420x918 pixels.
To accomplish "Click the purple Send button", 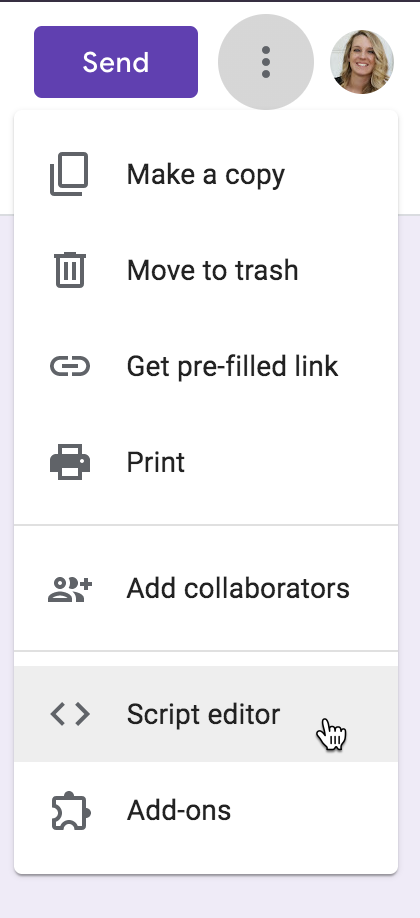I will (116, 62).
